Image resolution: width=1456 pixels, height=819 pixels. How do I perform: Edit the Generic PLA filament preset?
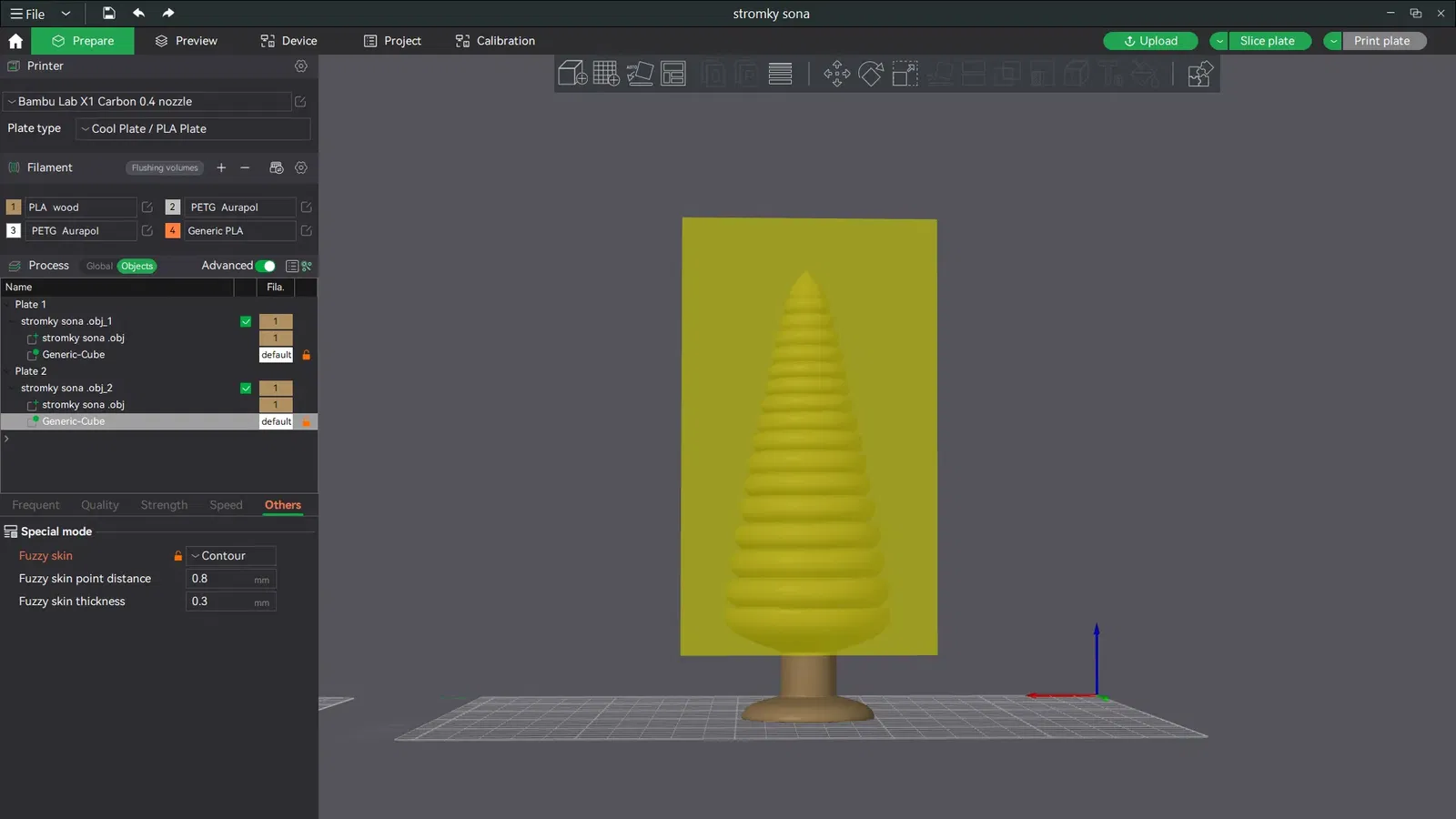(307, 231)
